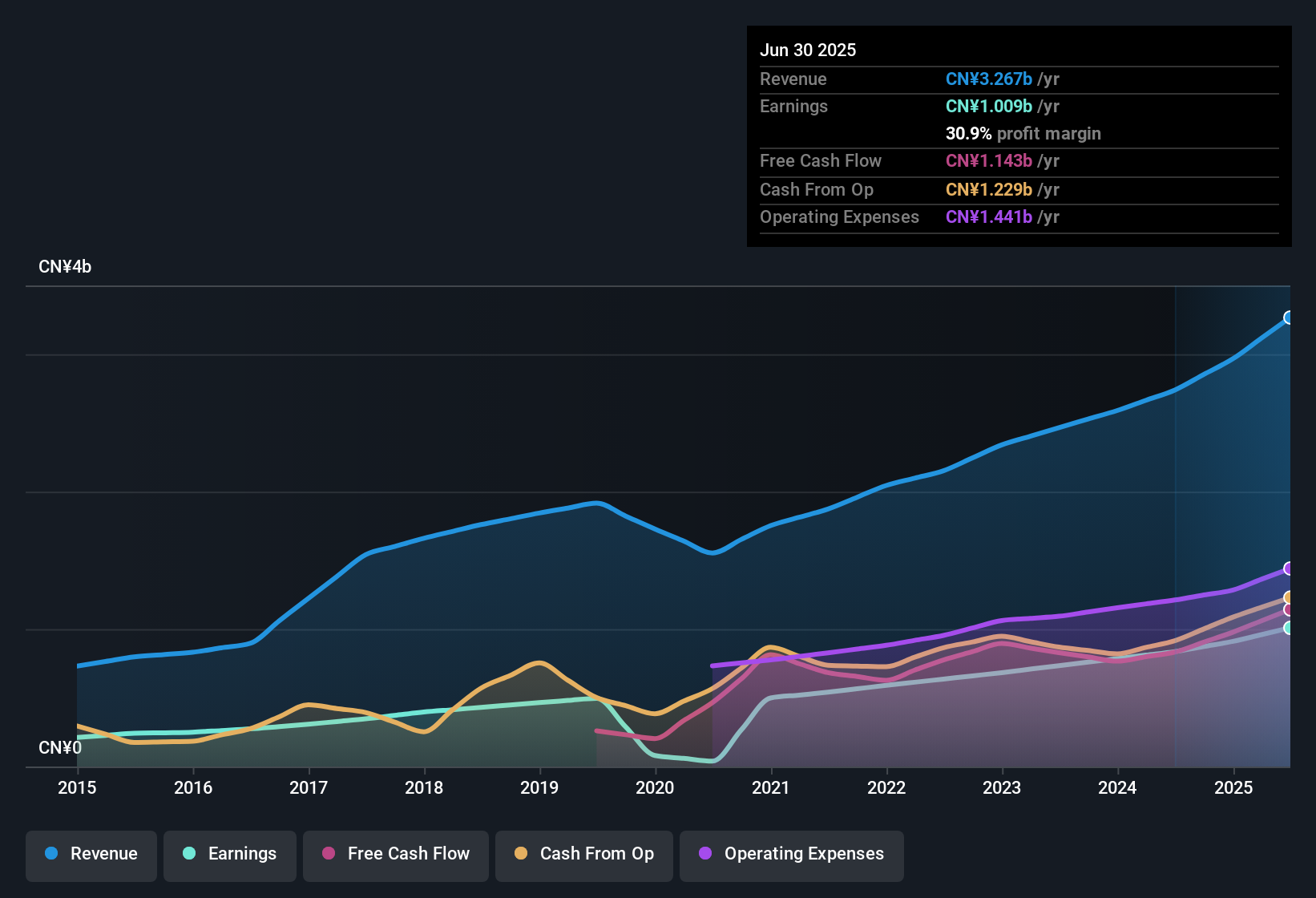Click the 30.9% profit margin text

coord(1023,134)
